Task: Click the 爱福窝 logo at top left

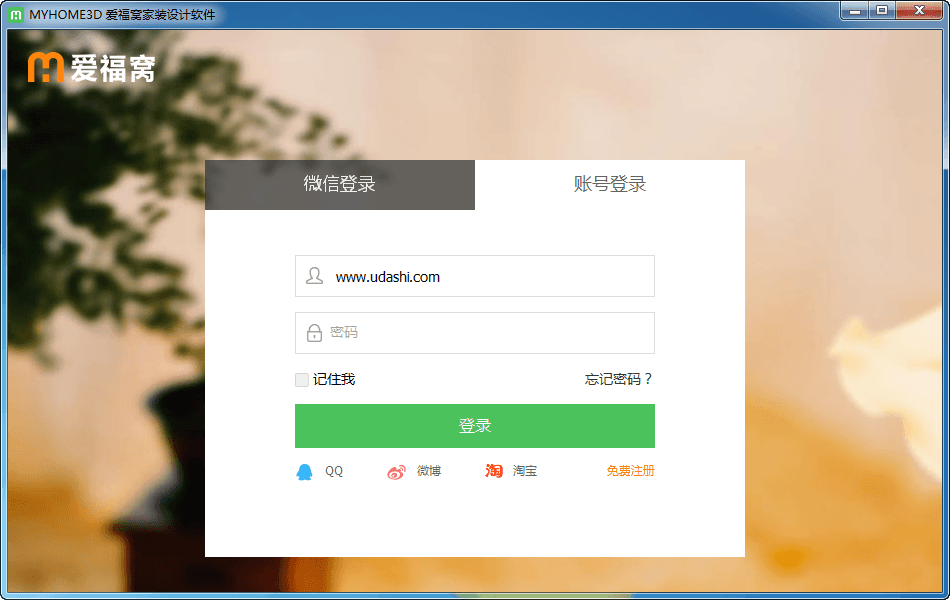Action: (91, 67)
